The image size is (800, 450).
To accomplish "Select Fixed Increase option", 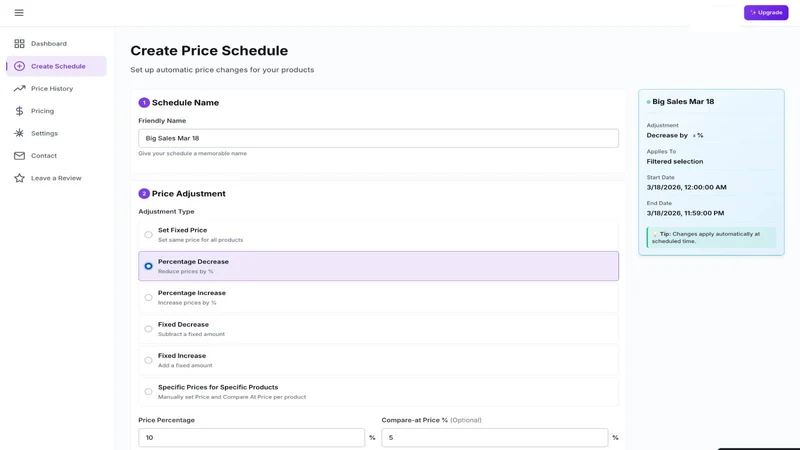I will point(379,360).
